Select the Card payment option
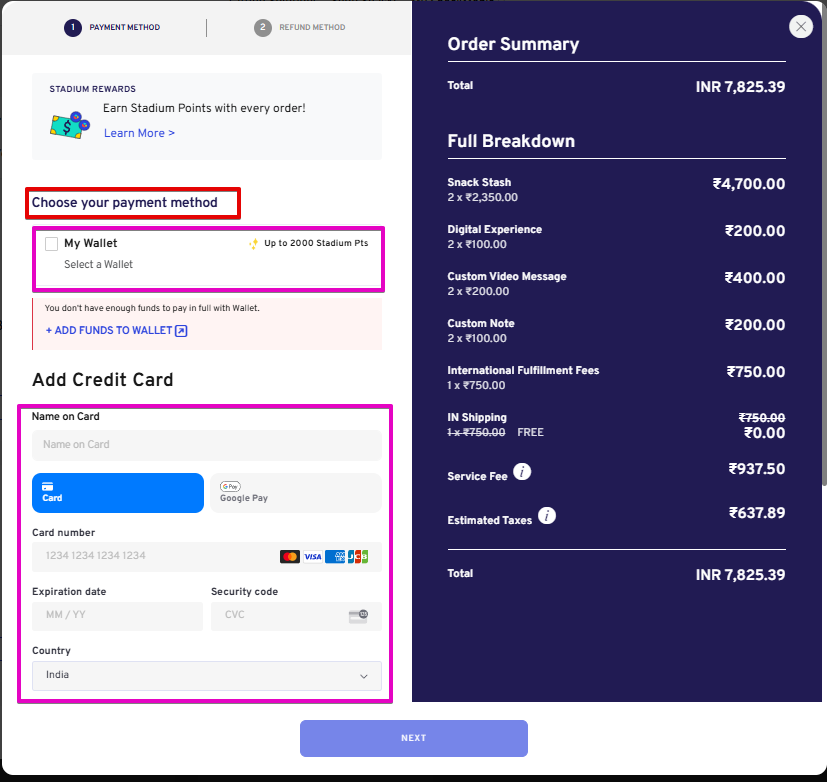The width and height of the screenshot is (827, 782). coord(118,493)
